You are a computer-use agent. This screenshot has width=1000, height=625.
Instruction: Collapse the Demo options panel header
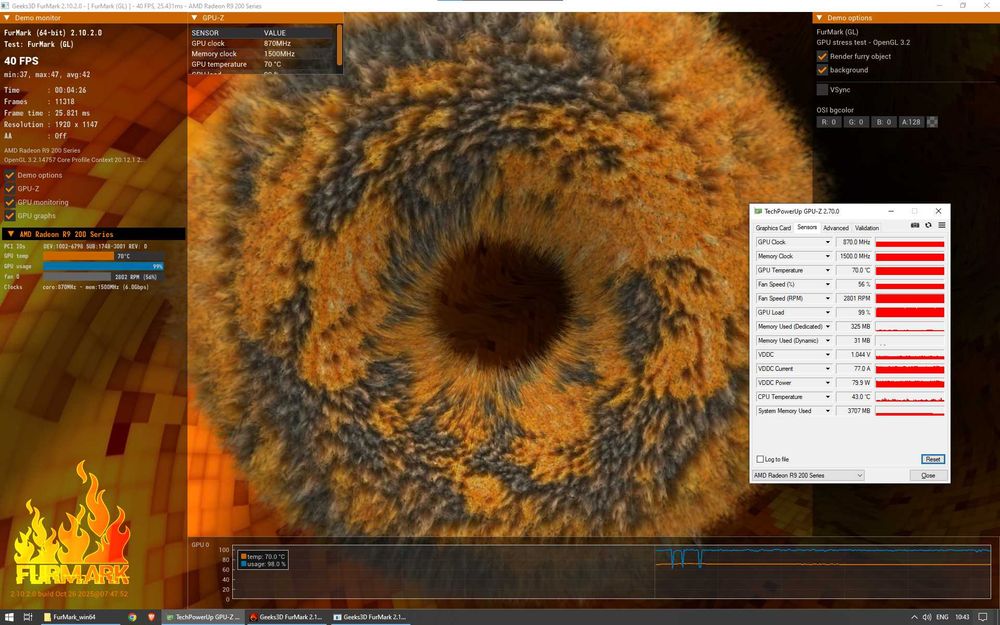click(818, 18)
